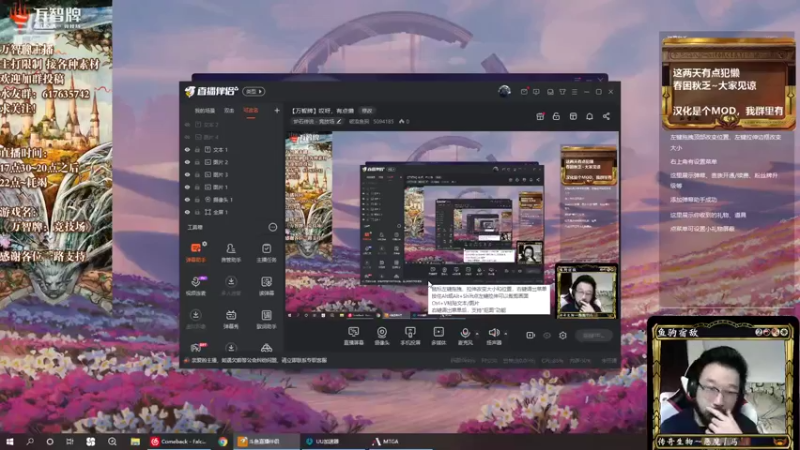Toggle preview eye icon in bottom bar
This screenshot has width=800, height=450.
547,335
